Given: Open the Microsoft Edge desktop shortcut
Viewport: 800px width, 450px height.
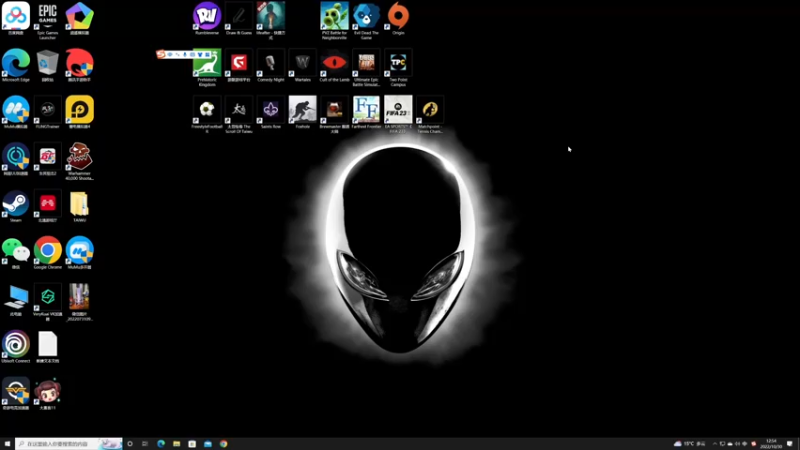Looking at the screenshot, I should pos(16,65).
